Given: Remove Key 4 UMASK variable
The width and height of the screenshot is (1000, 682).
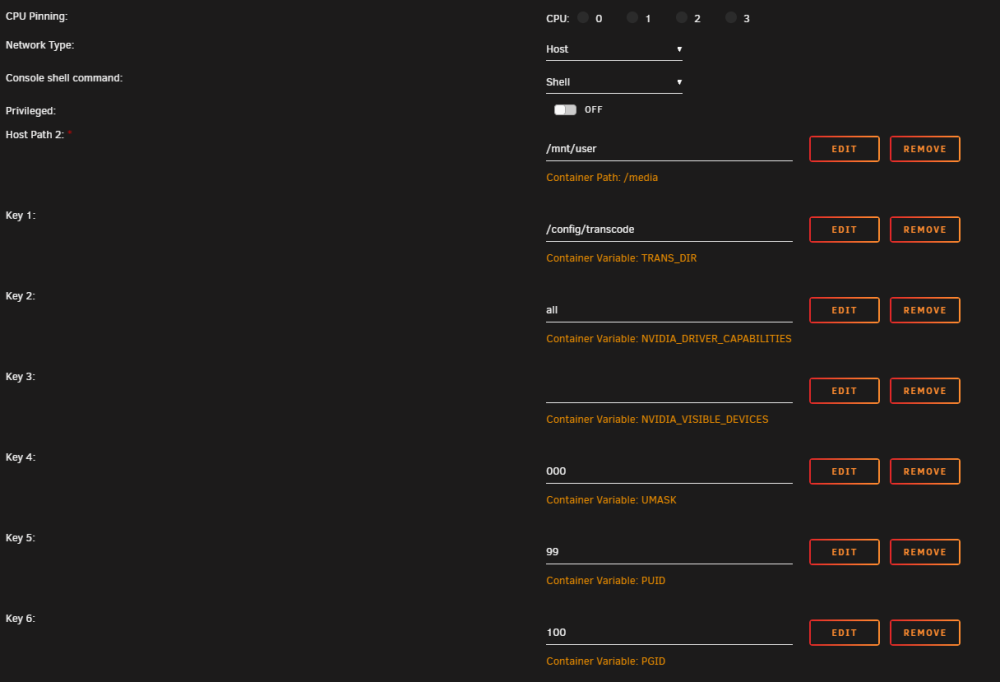Looking at the screenshot, I should pos(925,471).
